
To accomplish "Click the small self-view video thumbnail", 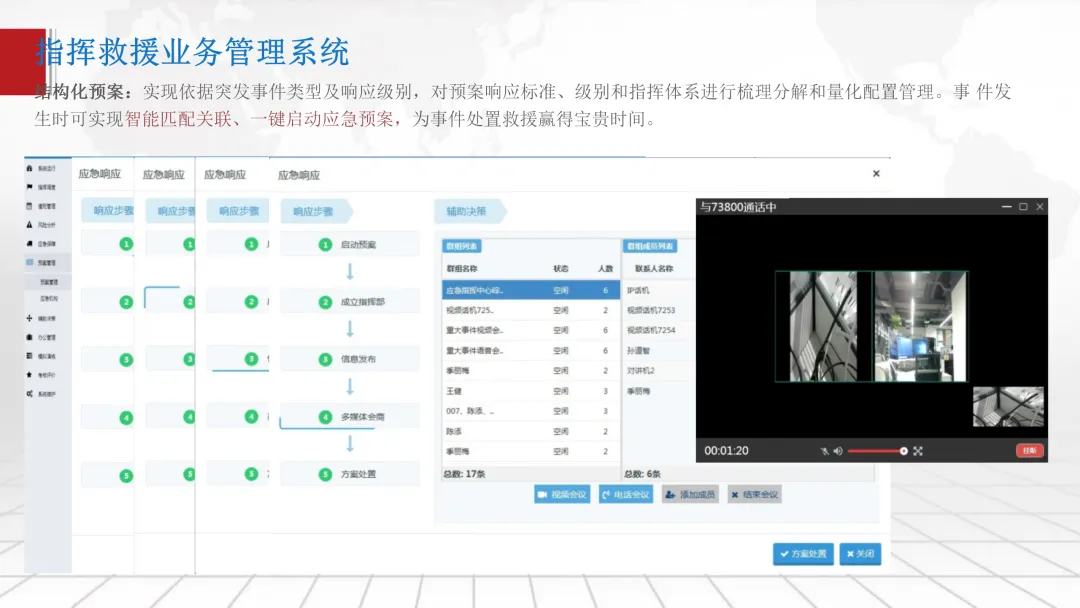I will click(x=1008, y=406).
